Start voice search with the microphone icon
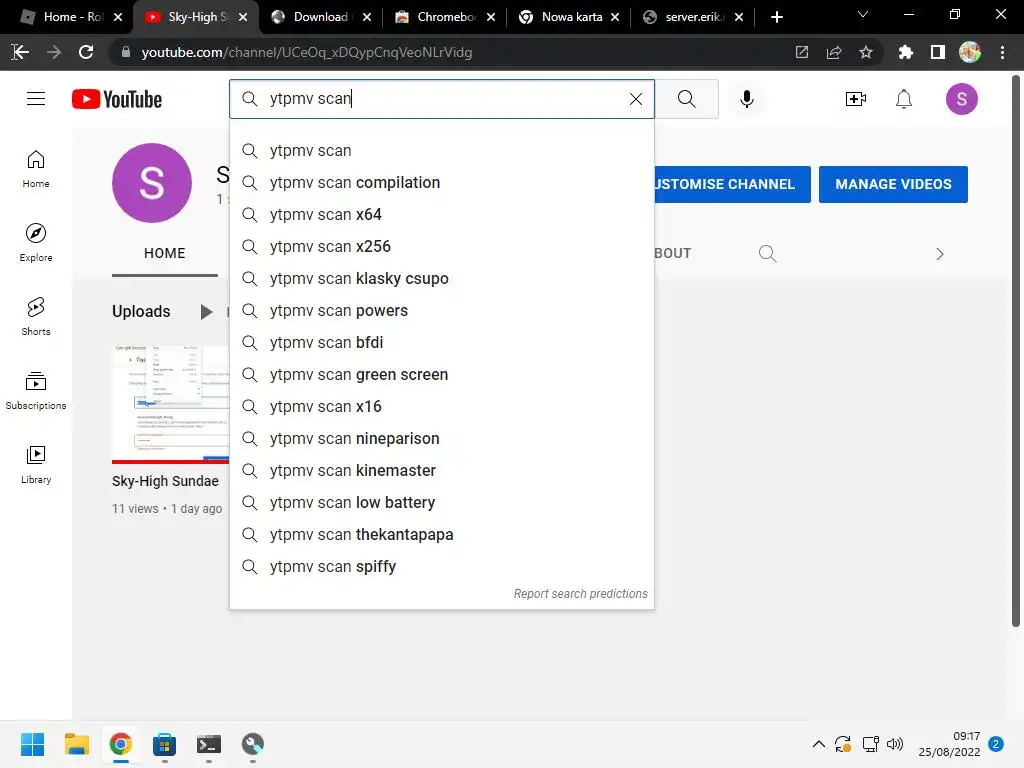The width and height of the screenshot is (1024, 768). coord(746,99)
